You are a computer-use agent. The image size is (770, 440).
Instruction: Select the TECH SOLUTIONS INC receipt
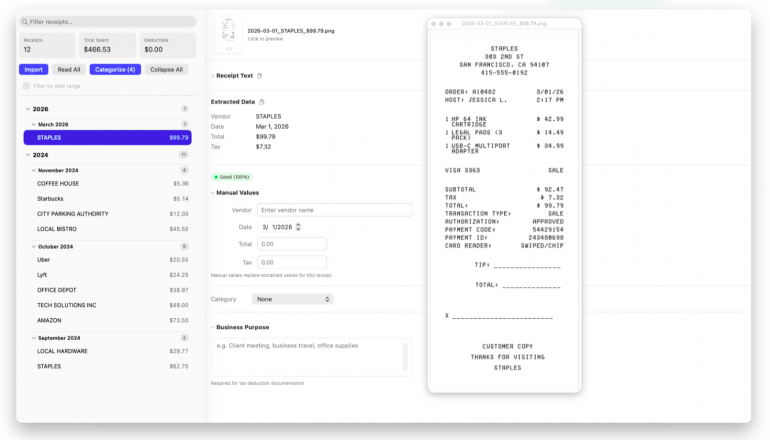[108, 305]
